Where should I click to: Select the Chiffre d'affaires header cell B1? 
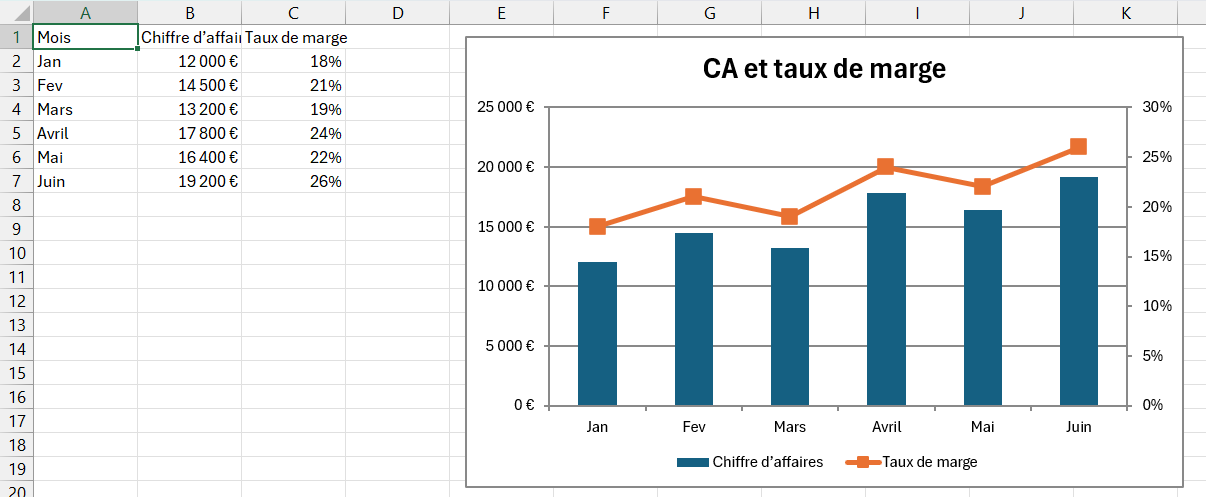190,37
